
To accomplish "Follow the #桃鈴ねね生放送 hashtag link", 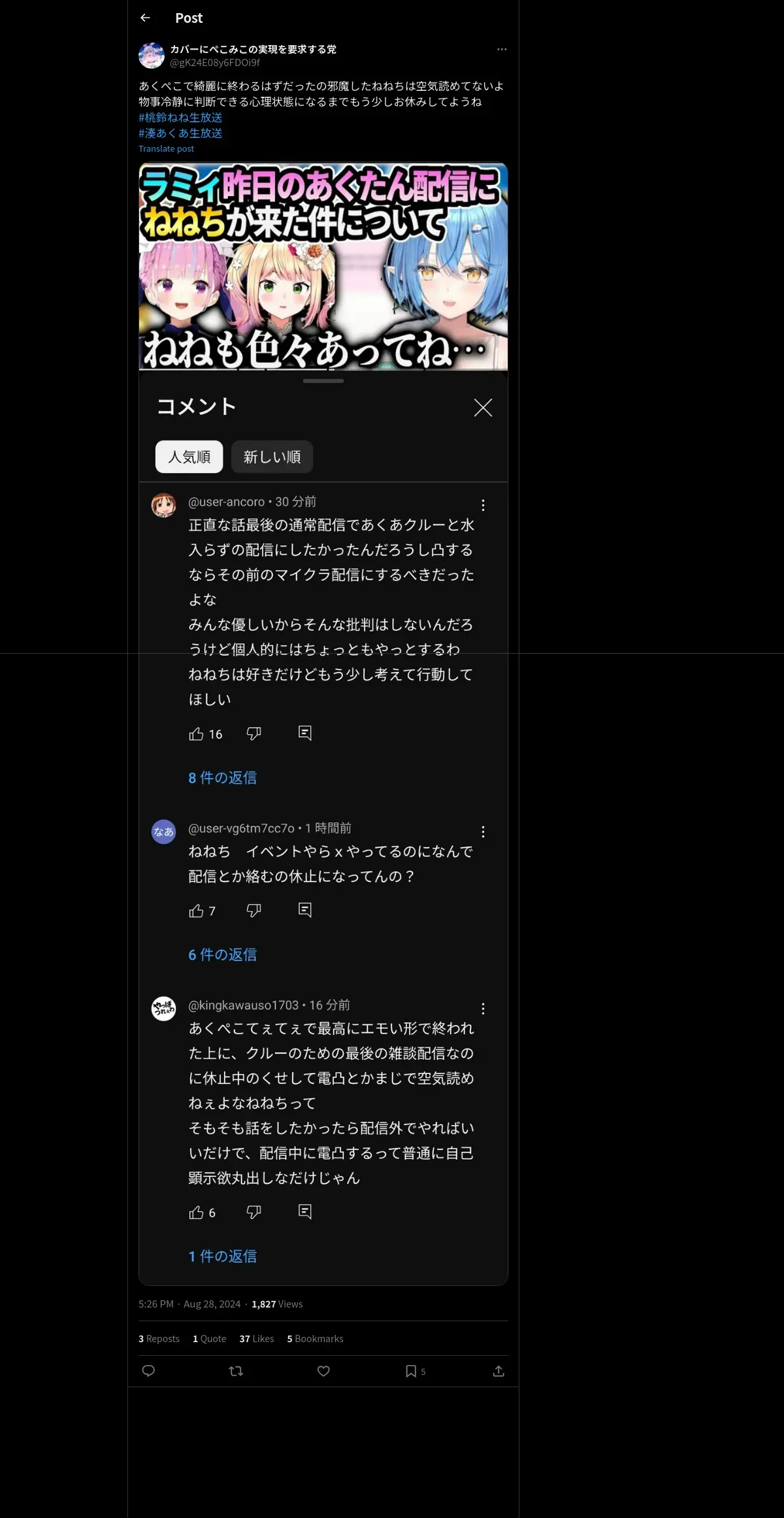I will pyautogui.click(x=180, y=118).
